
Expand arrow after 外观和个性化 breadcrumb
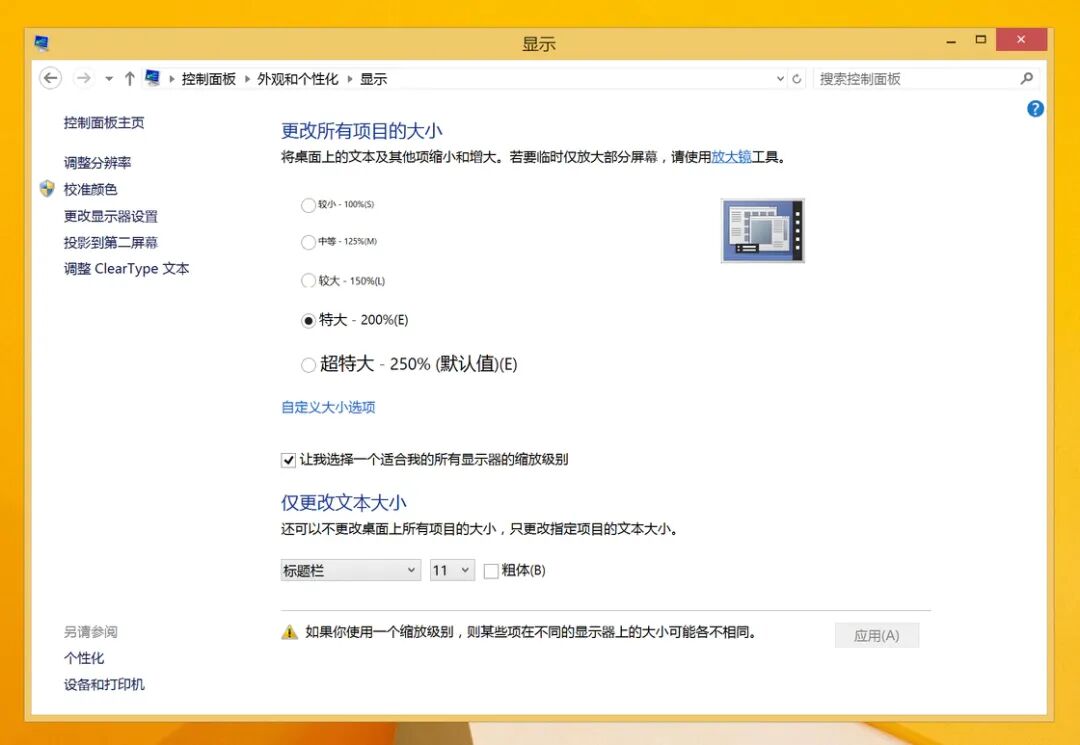349,79
